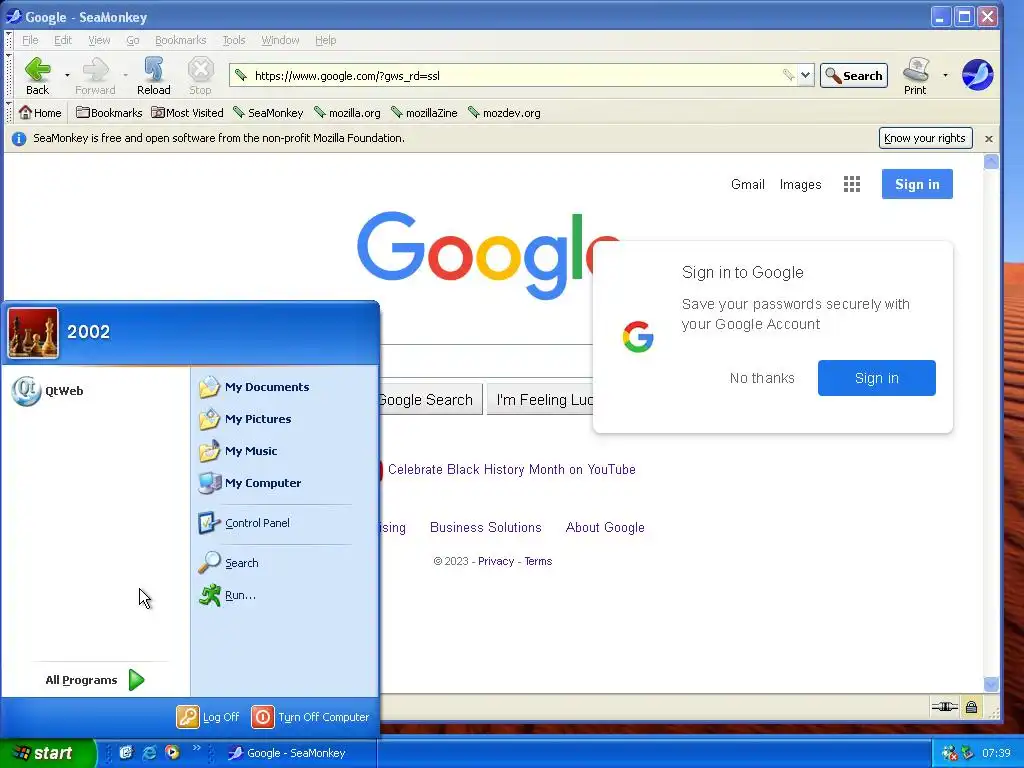Click the Print toolbar icon
Viewport: 1024px width, 768px height.
tap(916, 69)
